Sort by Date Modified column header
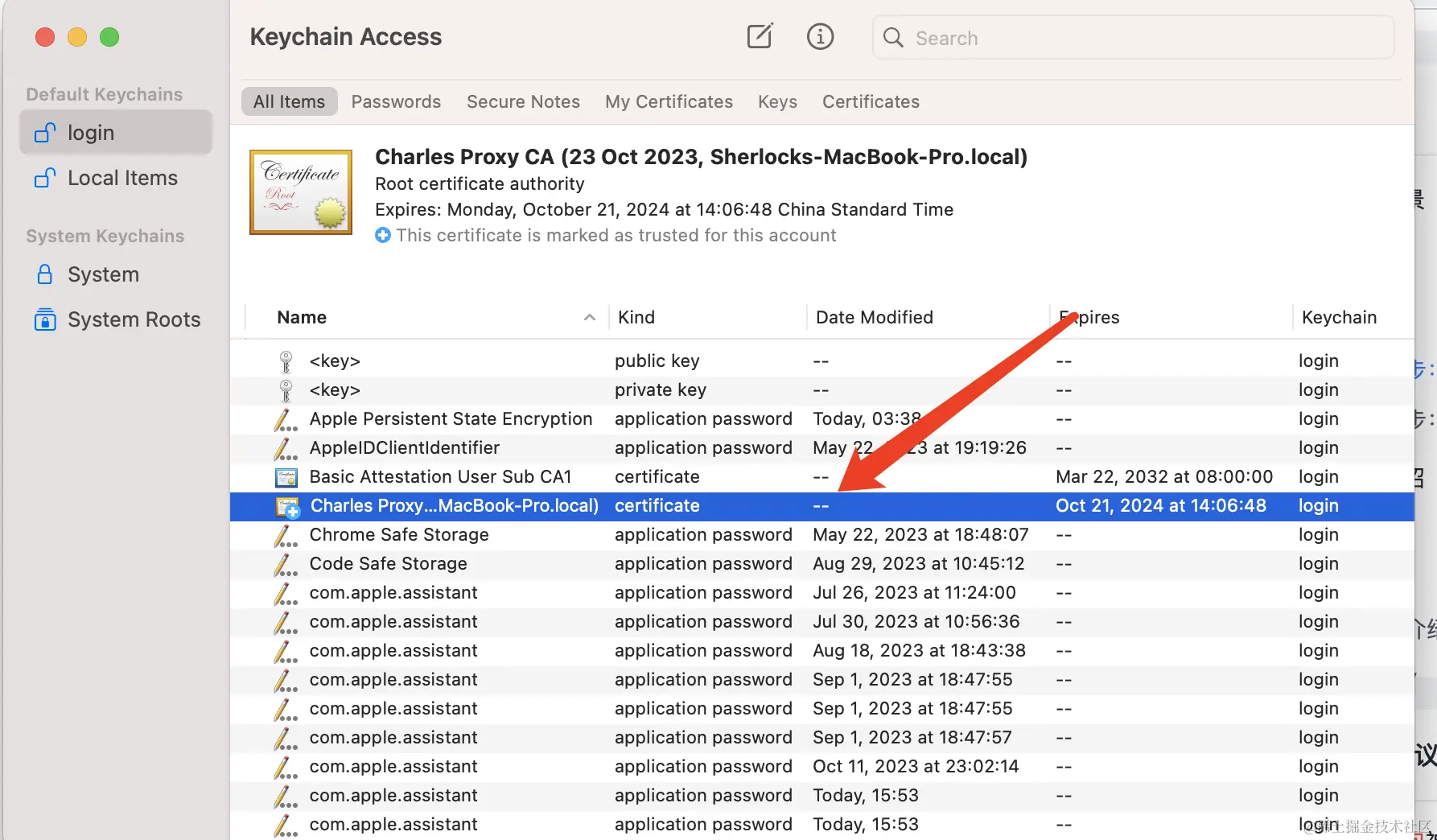 (x=875, y=317)
